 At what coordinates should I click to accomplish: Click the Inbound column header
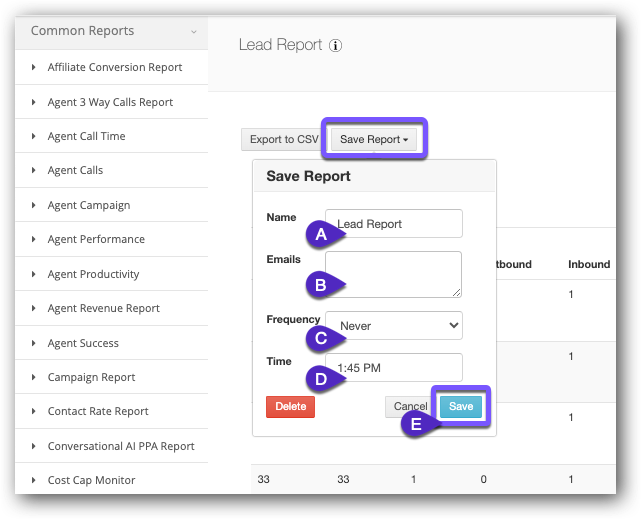point(589,264)
